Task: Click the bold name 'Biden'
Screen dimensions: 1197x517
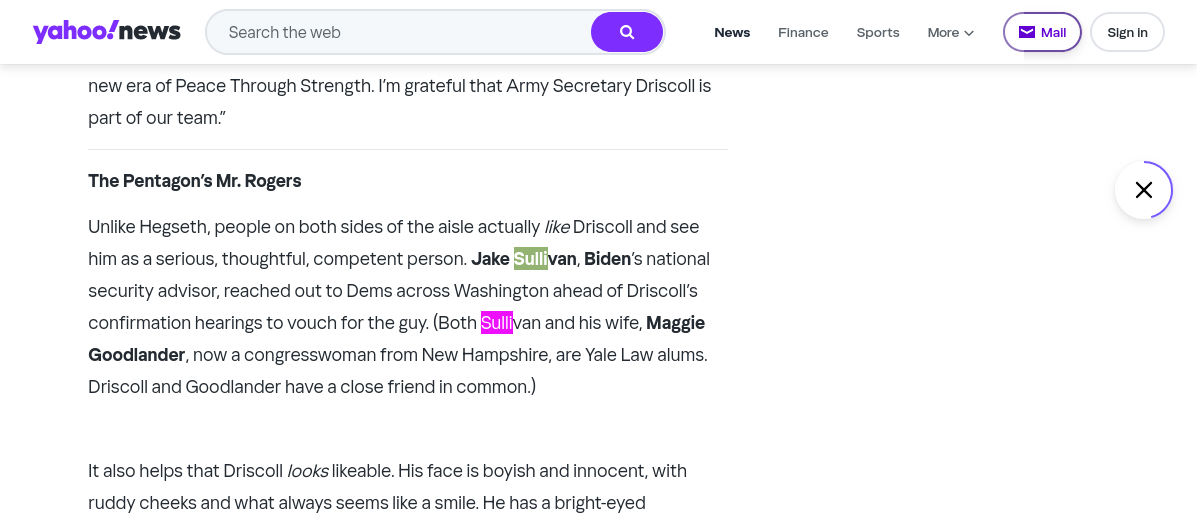Action: coord(607,259)
